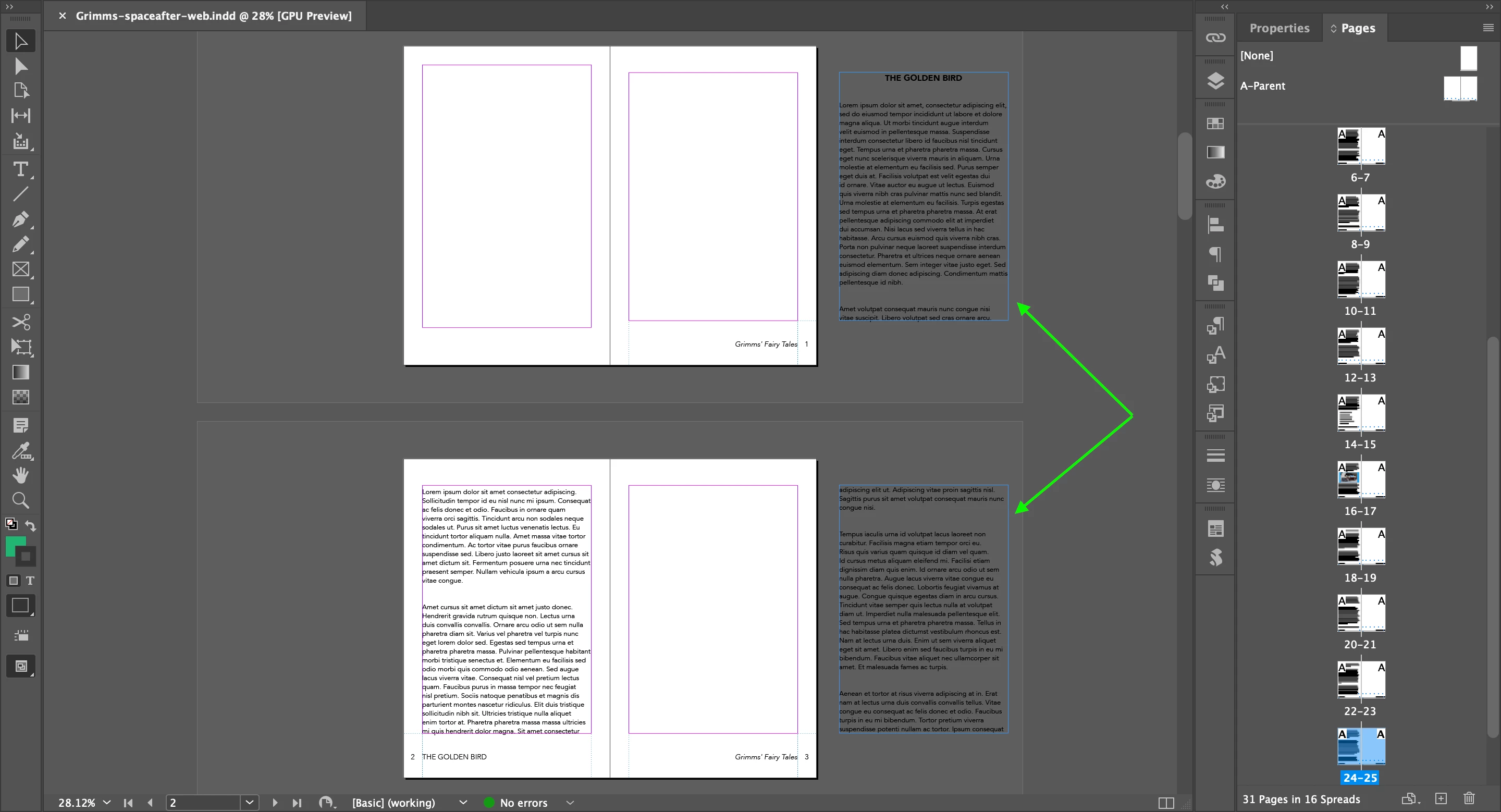Choose the Zoom magnifier tool
1501x812 pixels.
click(x=20, y=500)
